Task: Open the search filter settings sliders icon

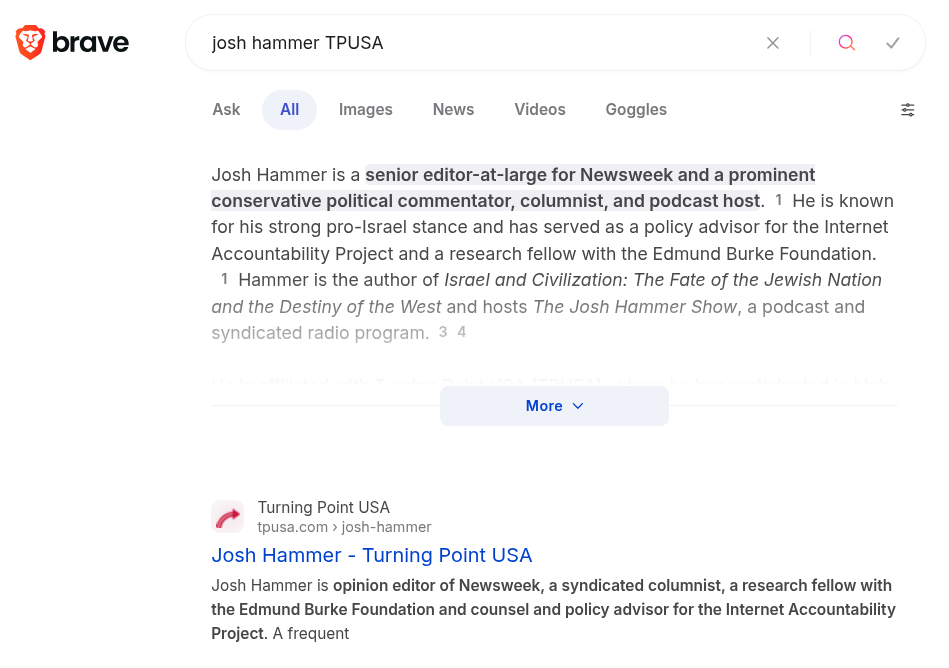Action: click(907, 110)
